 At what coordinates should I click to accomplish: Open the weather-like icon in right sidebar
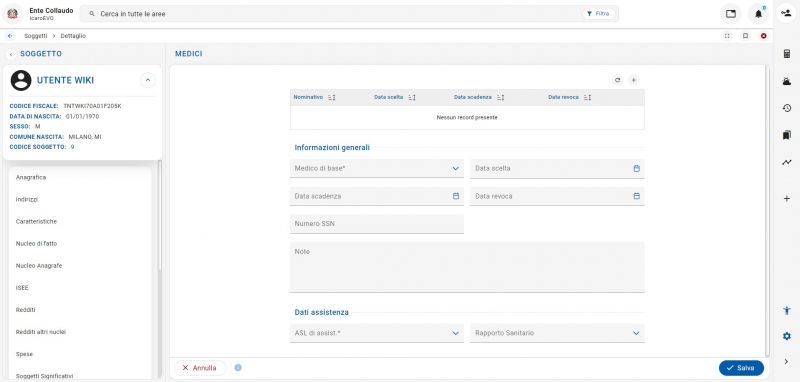point(787,81)
